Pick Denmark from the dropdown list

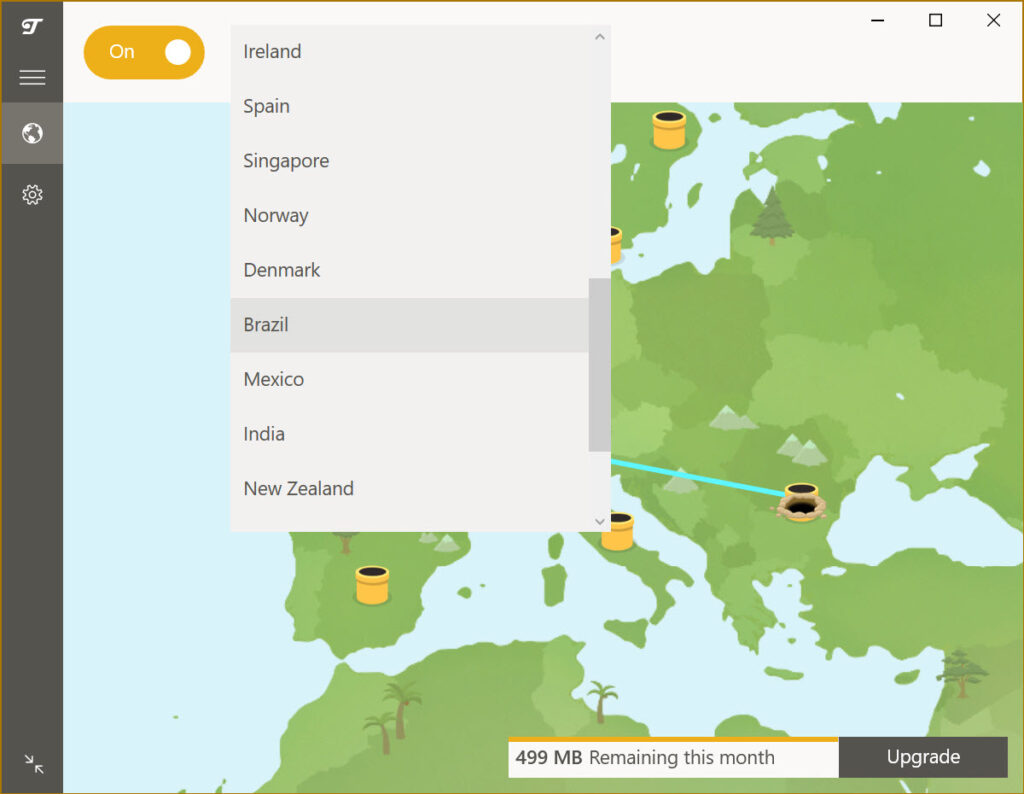(409, 270)
